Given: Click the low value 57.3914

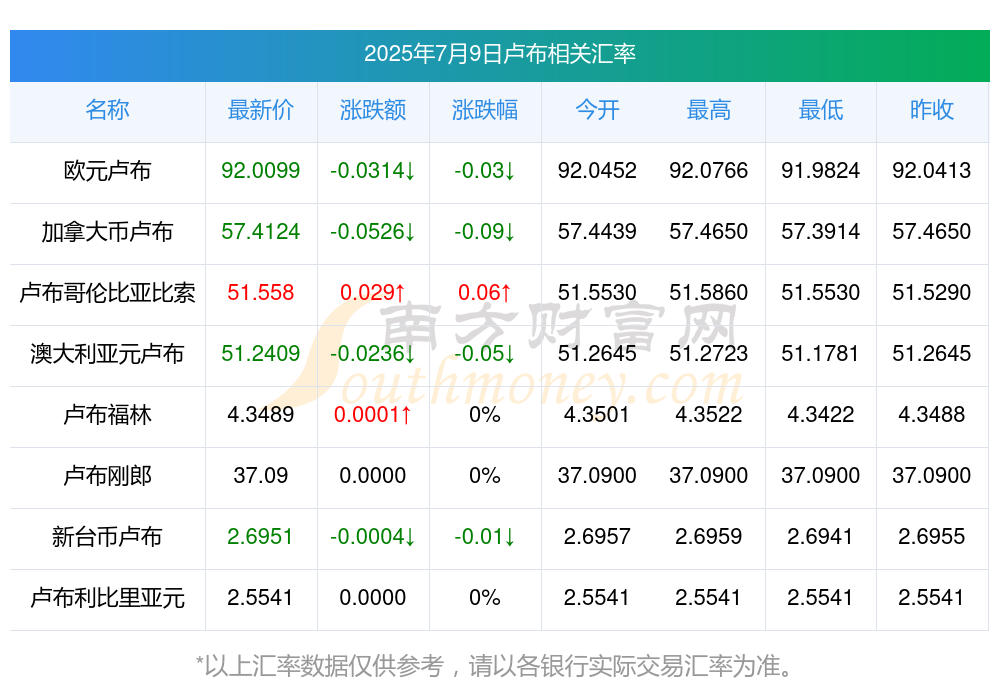Looking at the screenshot, I should [821, 231].
